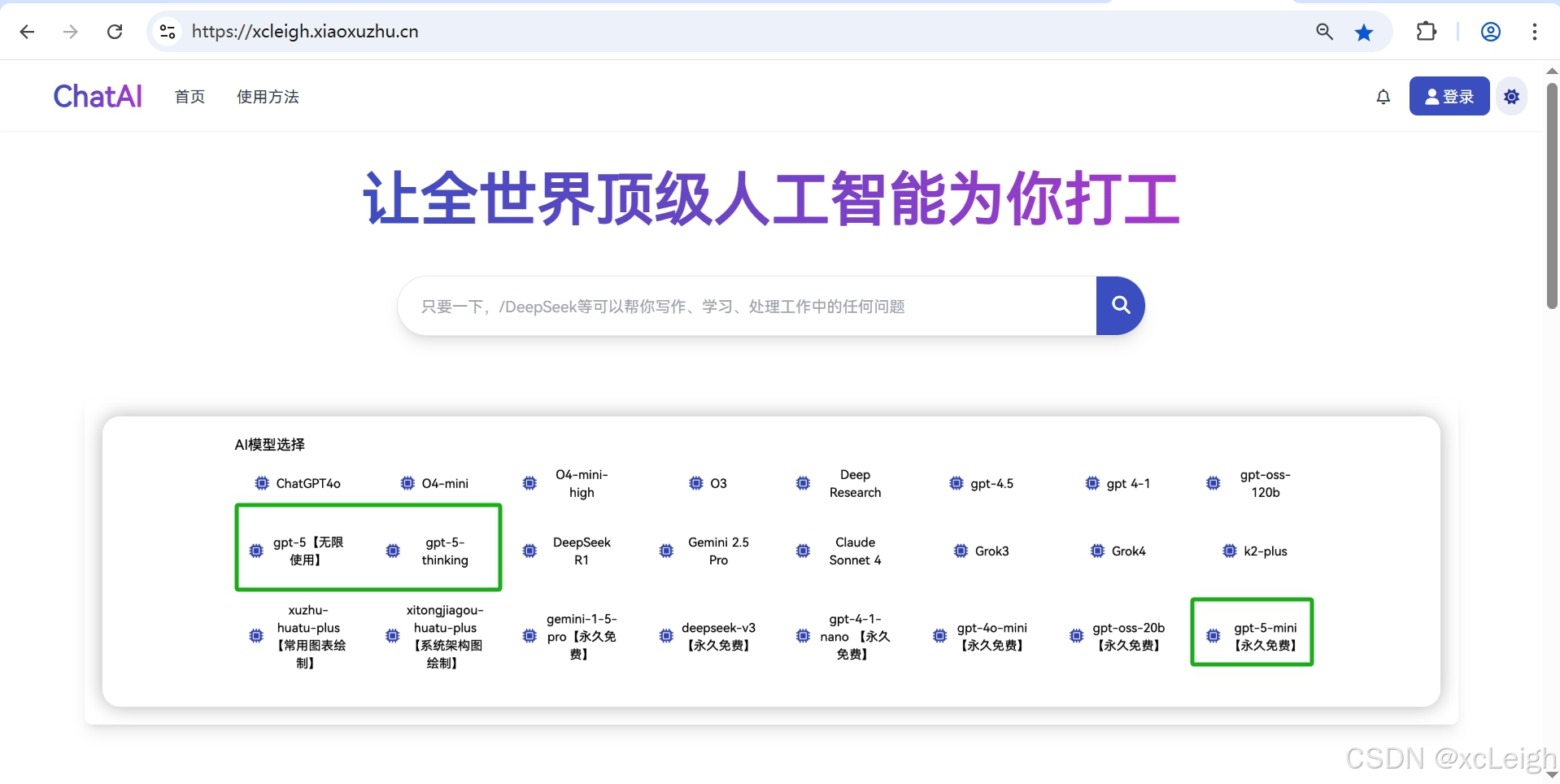The image size is (1560, 784).
Task: Click the chip icon beside gpt-5-mini
Action: pyautogui.click(x=1214, y=636)
